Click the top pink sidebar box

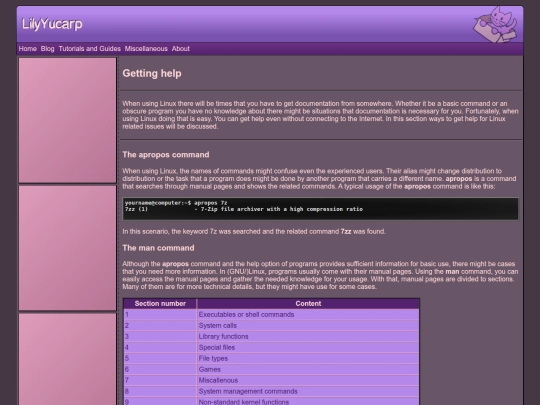pyautogui.click(x=68, y=120)
